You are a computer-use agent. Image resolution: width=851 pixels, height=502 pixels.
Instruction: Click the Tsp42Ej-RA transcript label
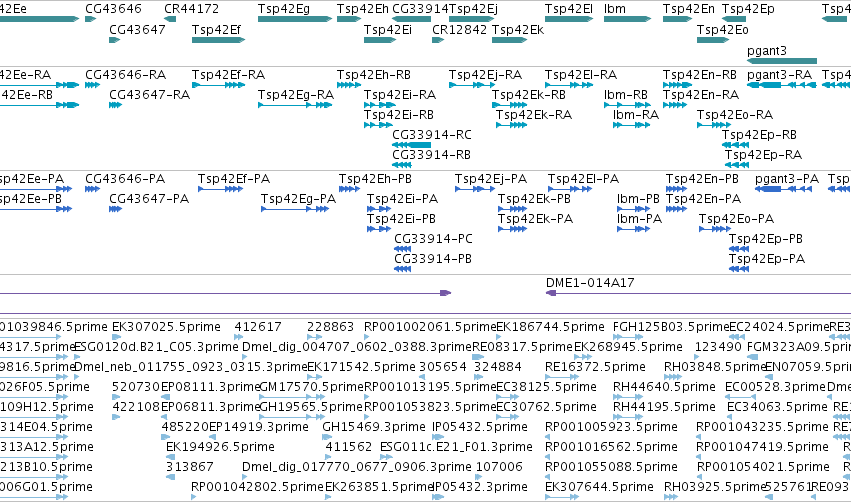tap(485, 75)
